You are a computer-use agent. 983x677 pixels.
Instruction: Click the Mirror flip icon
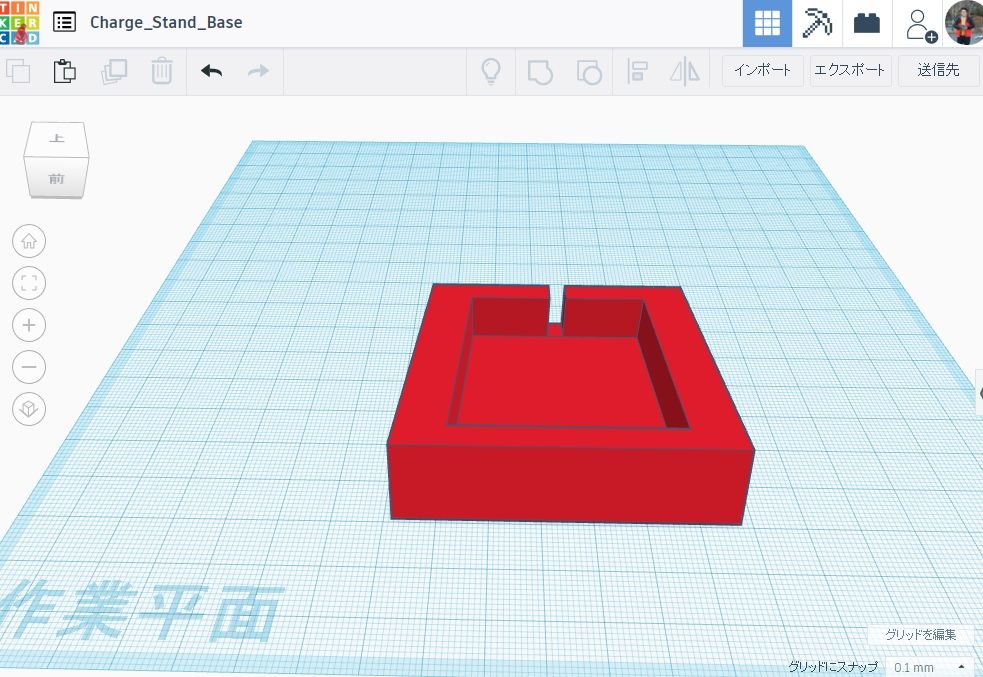(685, 71)
